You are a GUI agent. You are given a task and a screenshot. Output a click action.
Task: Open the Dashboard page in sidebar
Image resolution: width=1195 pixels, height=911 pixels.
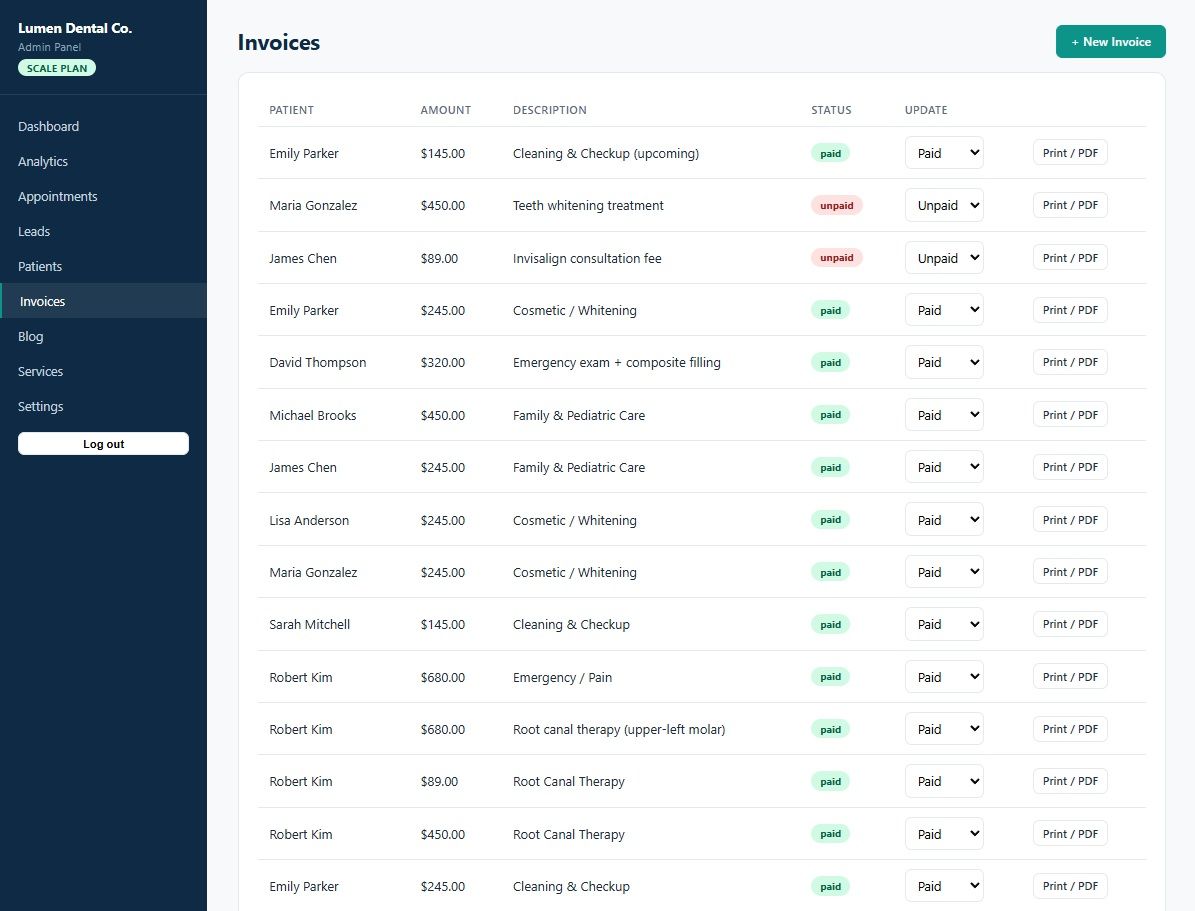[x=103, y=127]
